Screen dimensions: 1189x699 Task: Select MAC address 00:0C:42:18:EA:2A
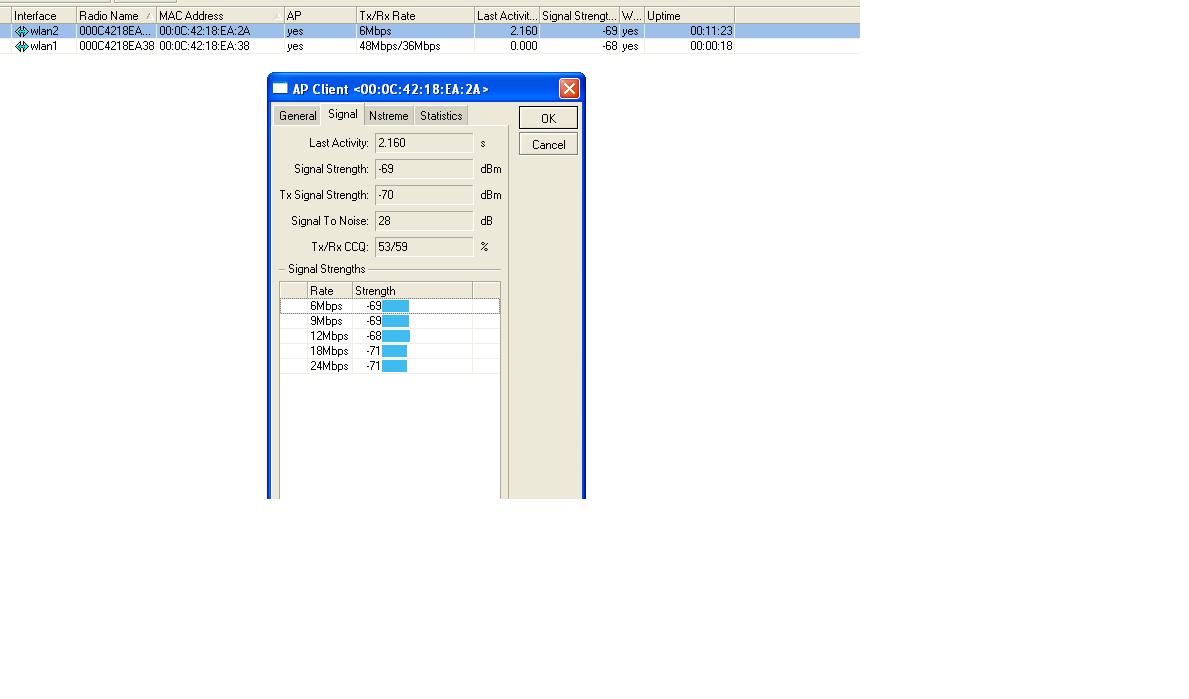(205, 31)
